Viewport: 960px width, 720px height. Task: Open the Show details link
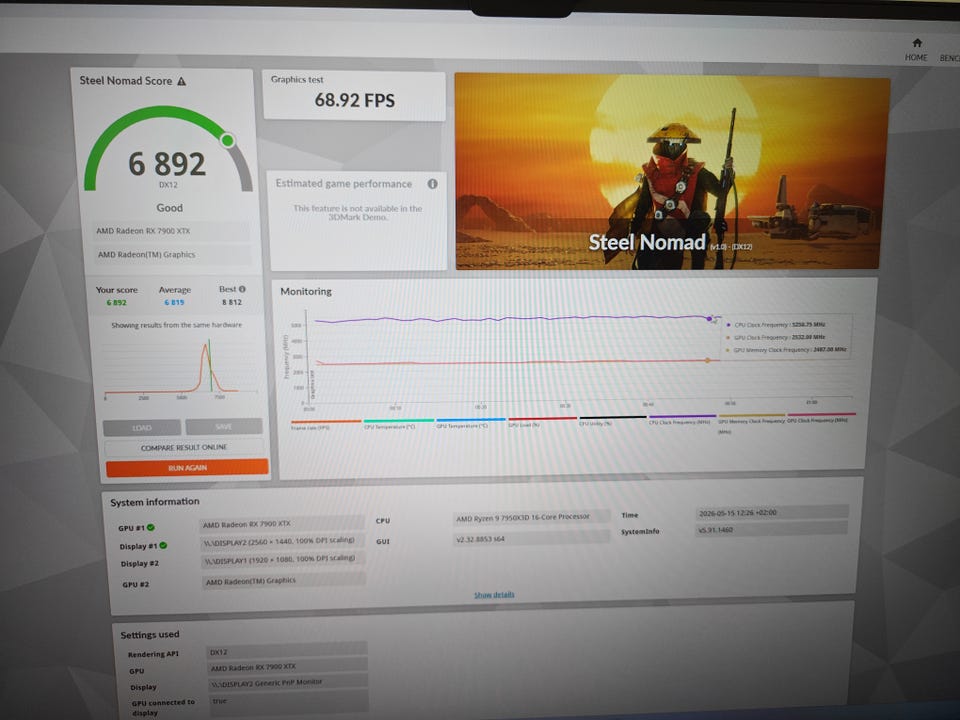(x=494, y=594)
